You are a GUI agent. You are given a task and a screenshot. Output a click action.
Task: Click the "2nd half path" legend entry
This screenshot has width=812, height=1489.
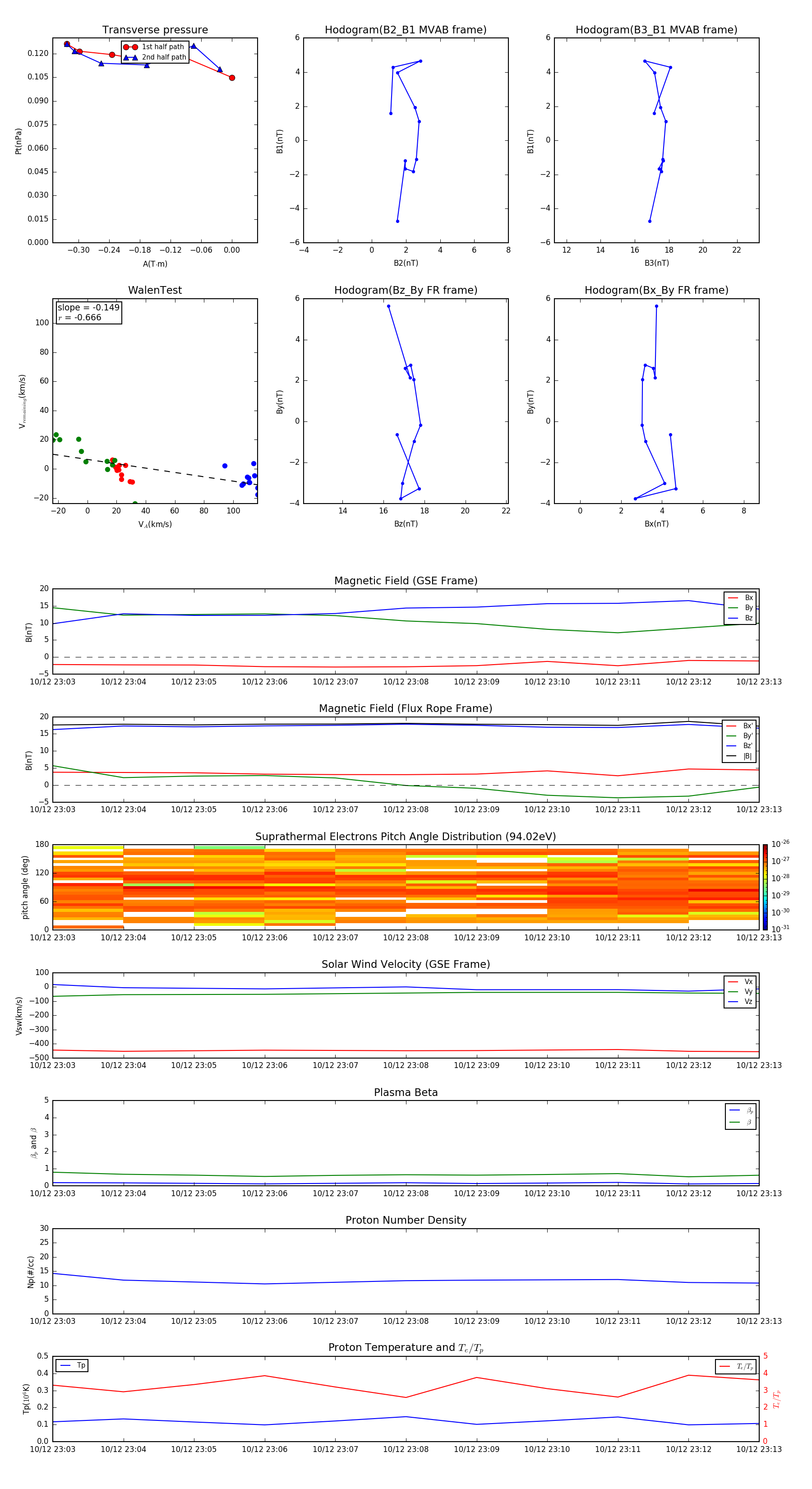click(x=155, y=57)
